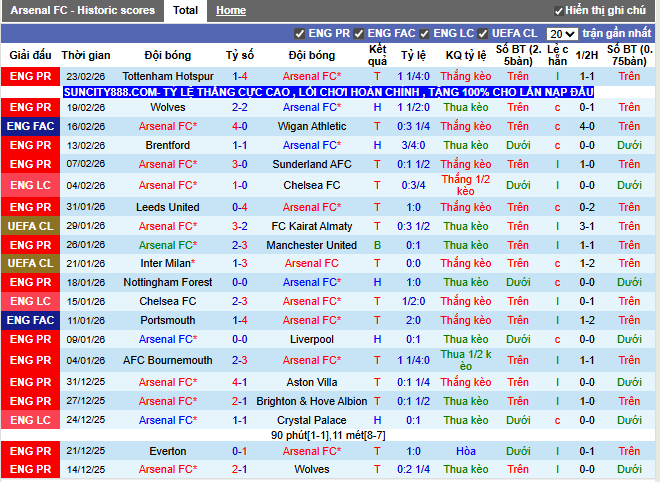The height and width of the screenshot is (482, 660).
Task: Click the ENG FAC badge in Portsmouth row
Action: point(30,320)
